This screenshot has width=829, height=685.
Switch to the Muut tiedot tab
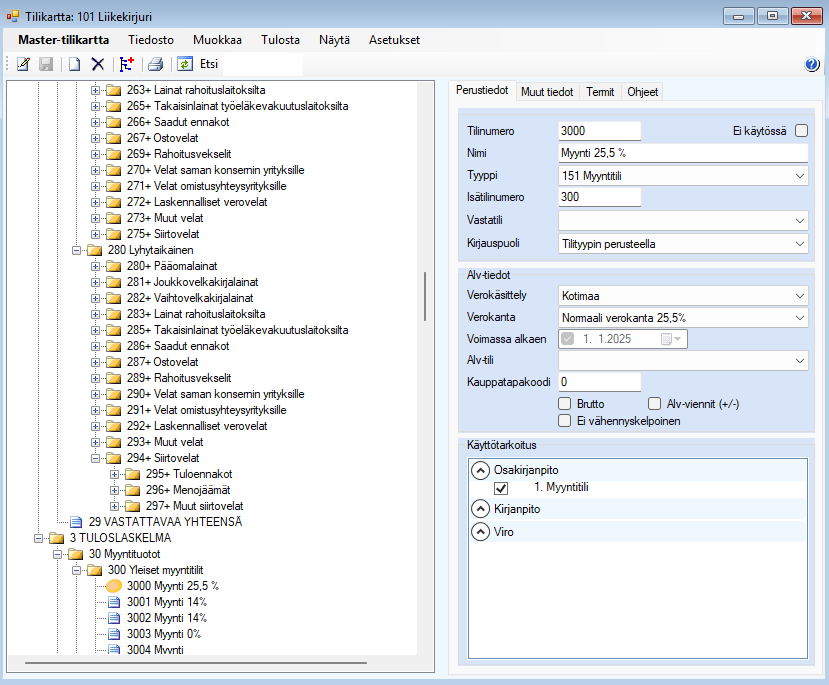pyautogui.click(x=547, y=92)
